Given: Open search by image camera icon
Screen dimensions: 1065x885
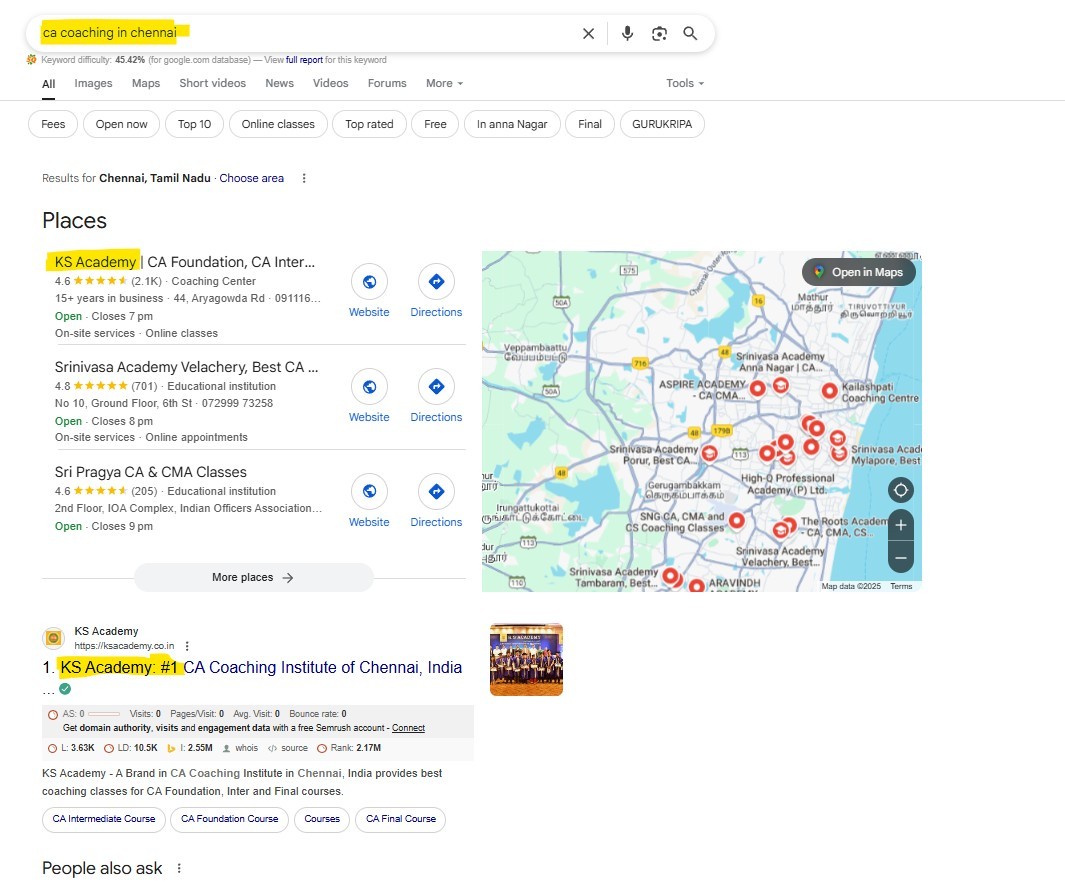Looking at the screenshot, I should coord(659,33).
